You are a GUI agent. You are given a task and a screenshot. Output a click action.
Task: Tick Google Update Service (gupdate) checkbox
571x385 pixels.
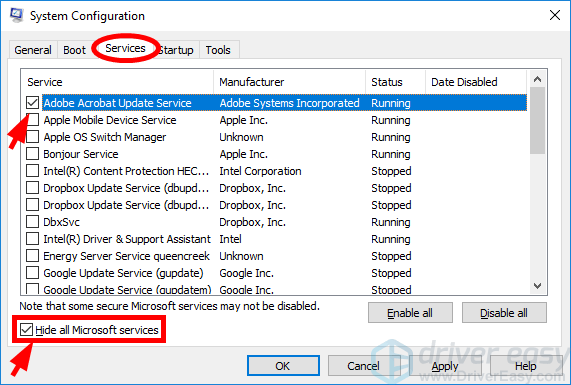pyautogui.click(x=32, y=273)
